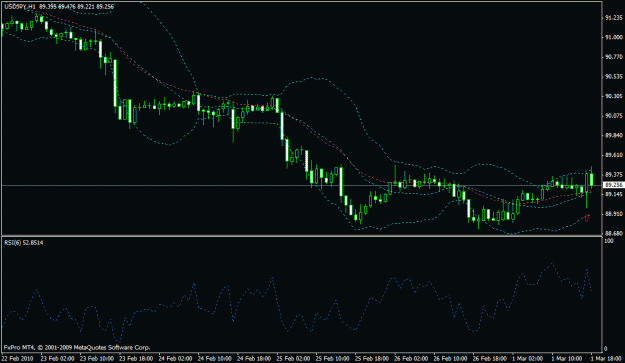The height and width of the screenshot is (363, 625).
Task: Click the 25 Feb 18:00 time label
Action: click(372, 358)
